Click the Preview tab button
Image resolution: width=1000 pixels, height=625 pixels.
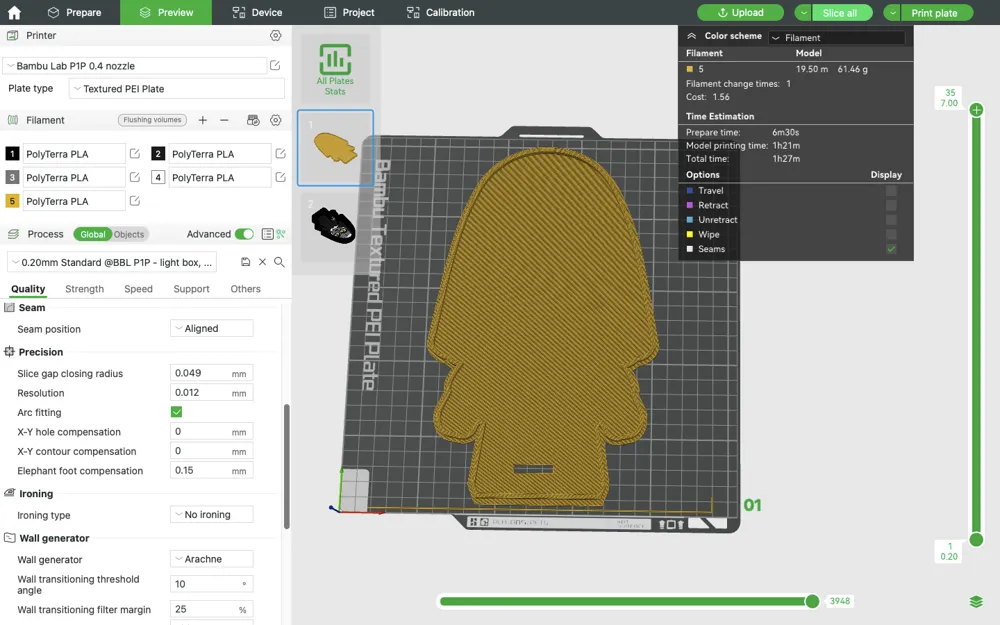(166, 12)
